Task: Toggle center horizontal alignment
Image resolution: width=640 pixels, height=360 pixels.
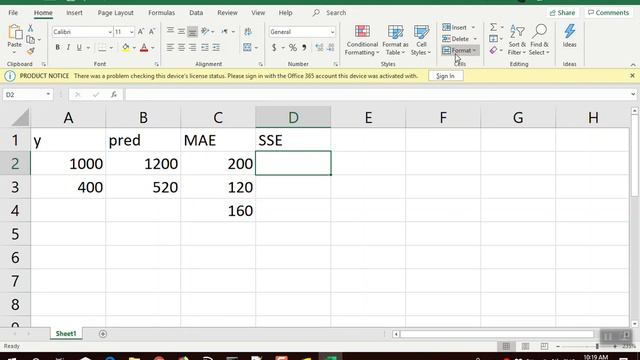Action: click(181, 48)
